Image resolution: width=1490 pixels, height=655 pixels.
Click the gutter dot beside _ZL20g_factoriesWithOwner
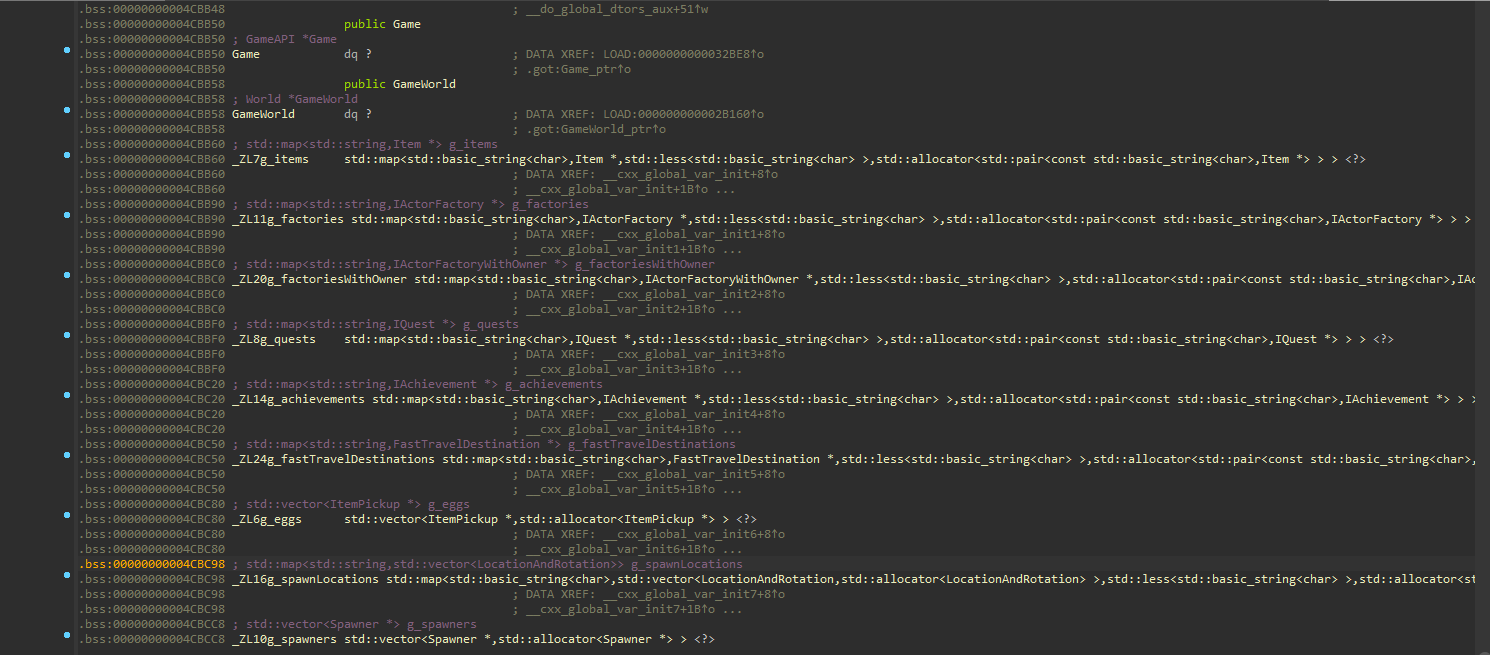coord(67,275)
